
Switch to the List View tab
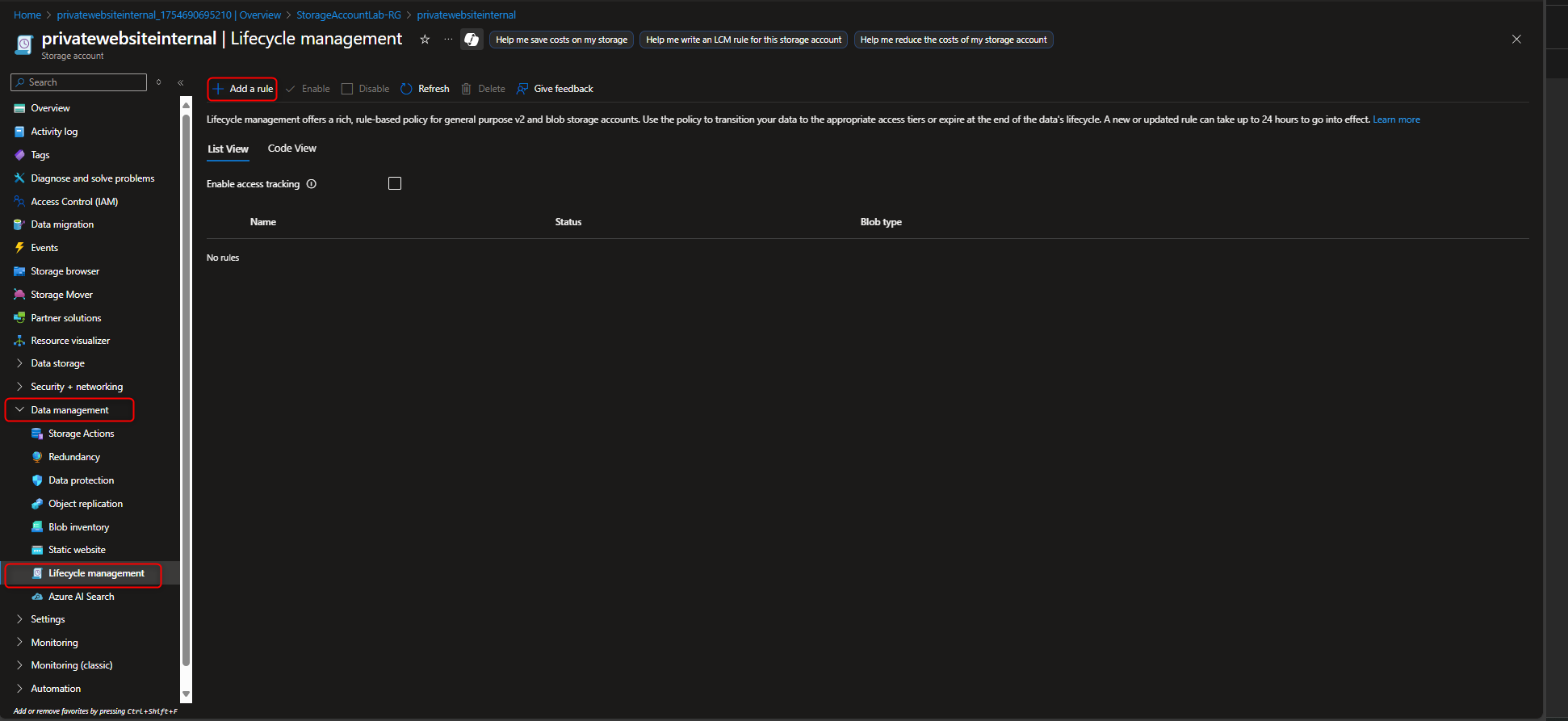(x=228, y=149)
